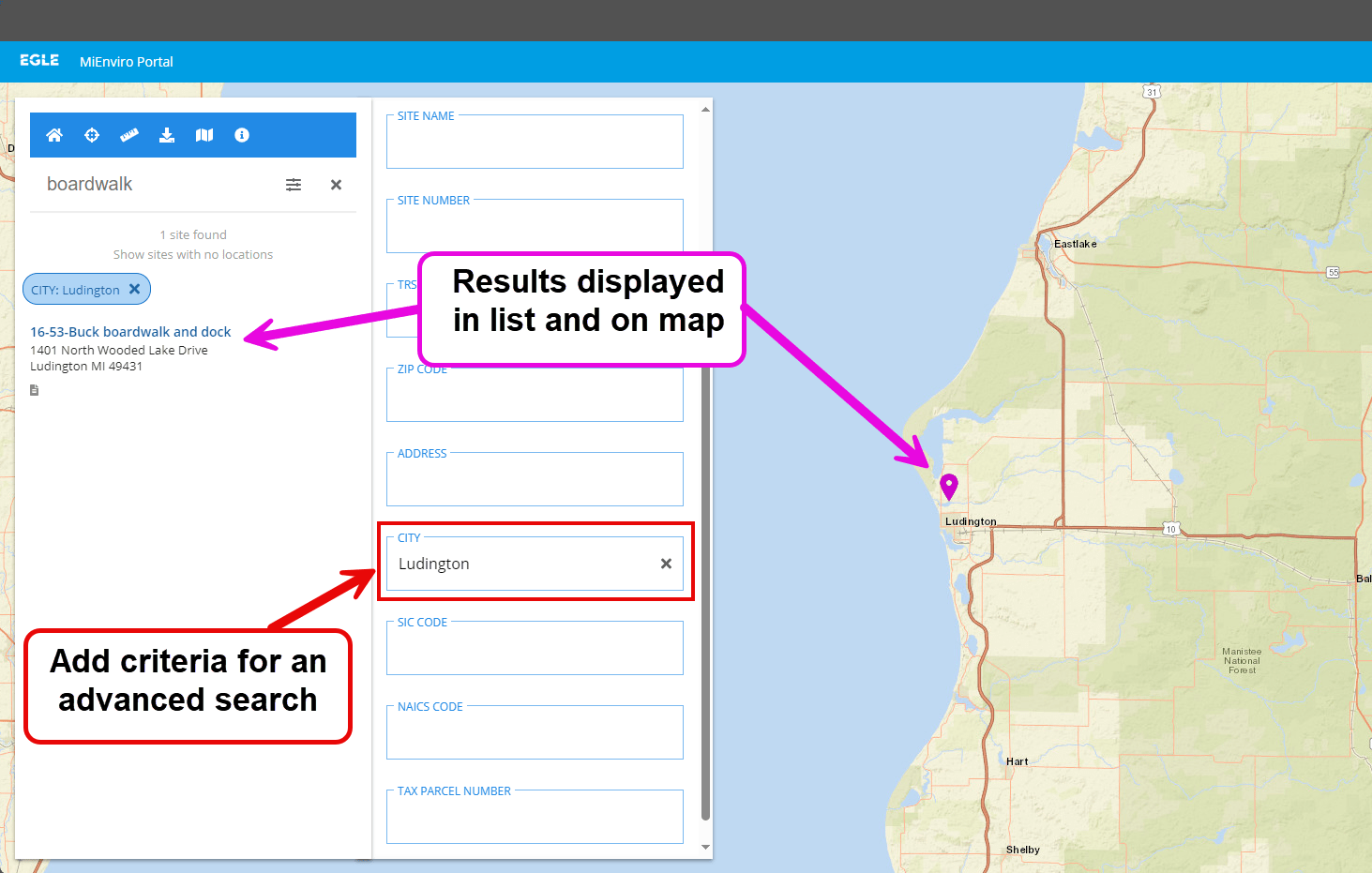The height and width of the screenshot is (873, 1372).
Task: Click the criteria panel scrollbar down arrow
Action: click(705, 847)
